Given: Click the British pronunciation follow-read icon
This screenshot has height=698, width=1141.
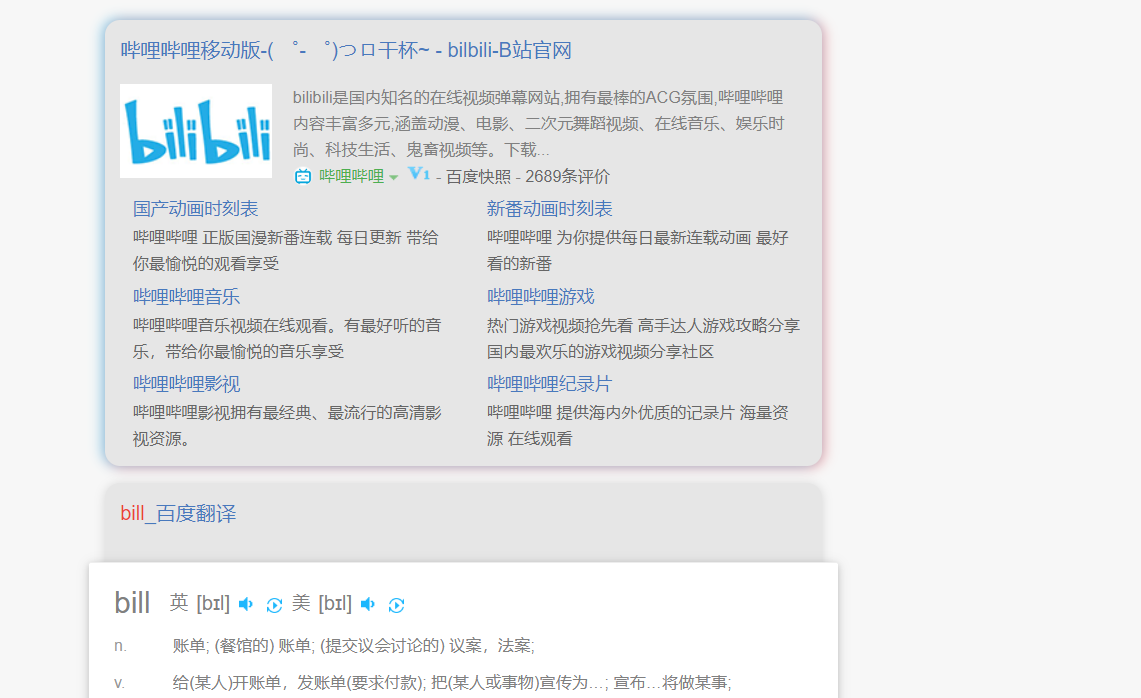Looking at the screenshot, I should [274, 605].
